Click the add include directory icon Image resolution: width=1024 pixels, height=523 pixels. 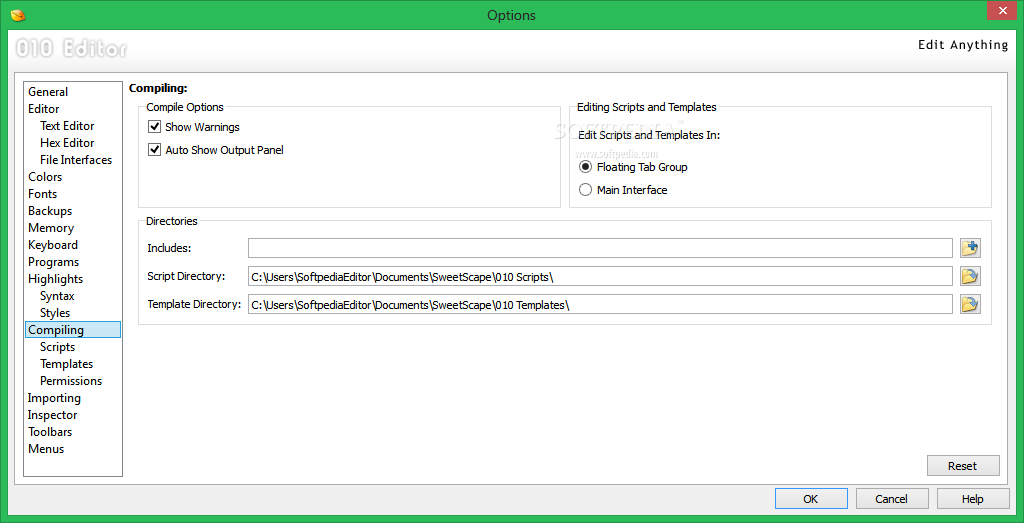pos(970,248)
